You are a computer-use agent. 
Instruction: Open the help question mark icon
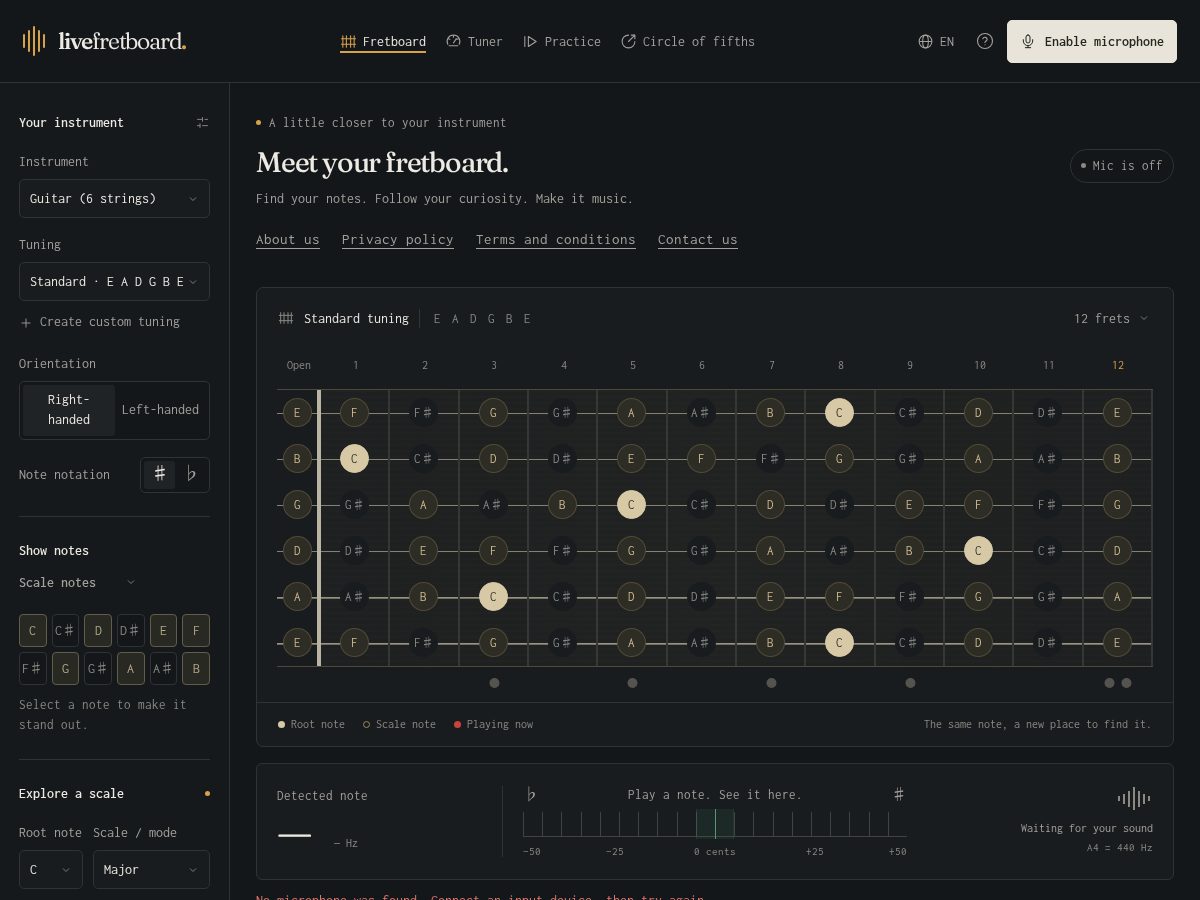tap(985, 41)
